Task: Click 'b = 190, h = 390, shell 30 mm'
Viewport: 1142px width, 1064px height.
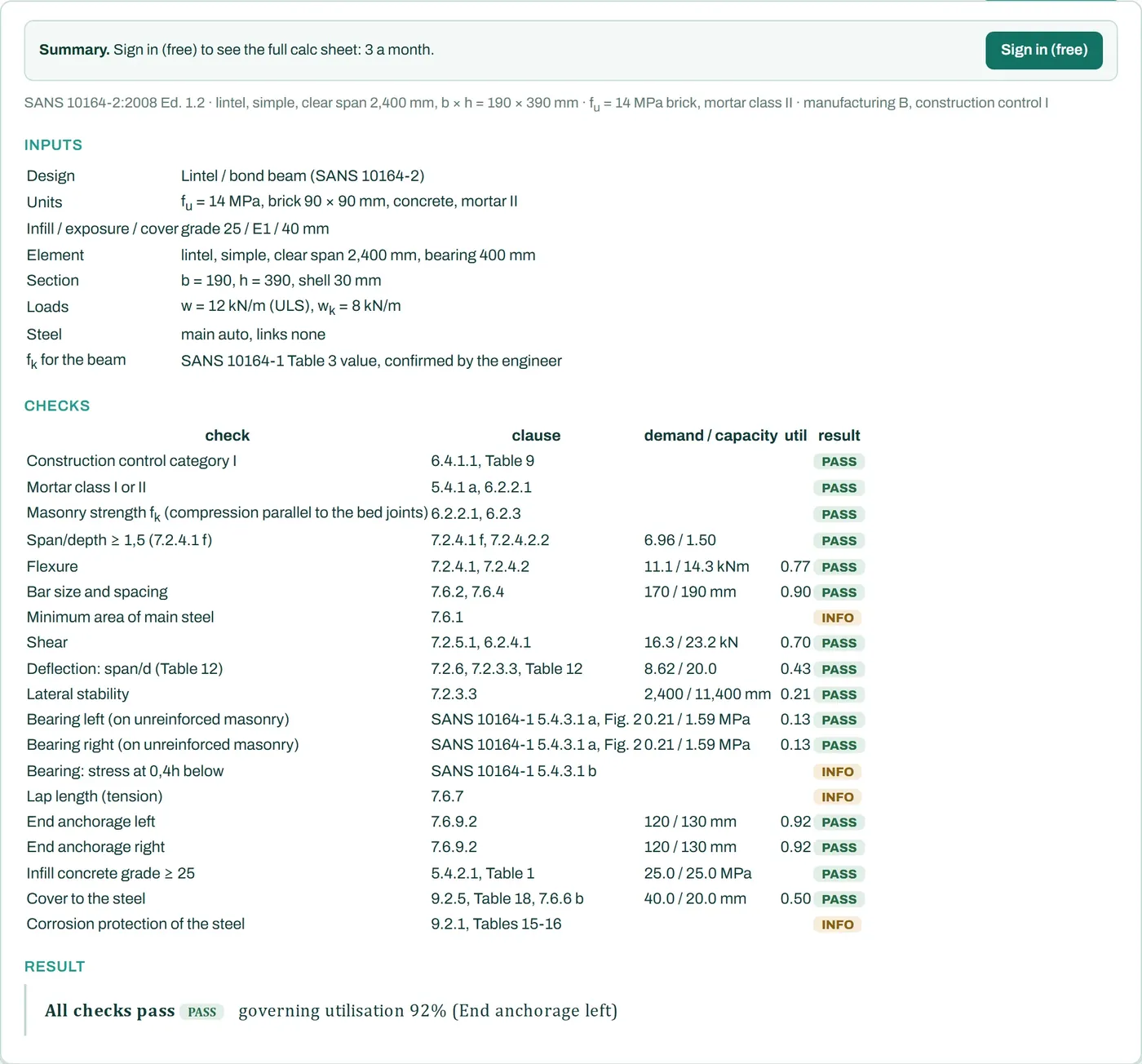Action: pos(281,280)
